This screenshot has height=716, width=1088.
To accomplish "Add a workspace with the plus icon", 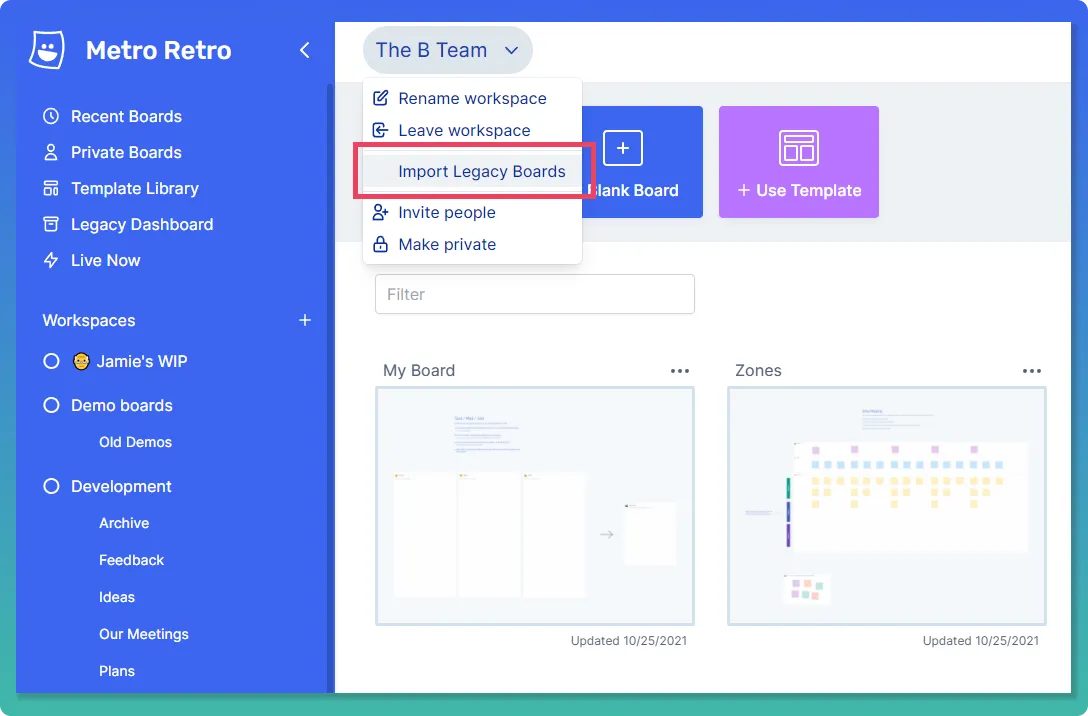I will pyautogui.click(x=305, y=320).
